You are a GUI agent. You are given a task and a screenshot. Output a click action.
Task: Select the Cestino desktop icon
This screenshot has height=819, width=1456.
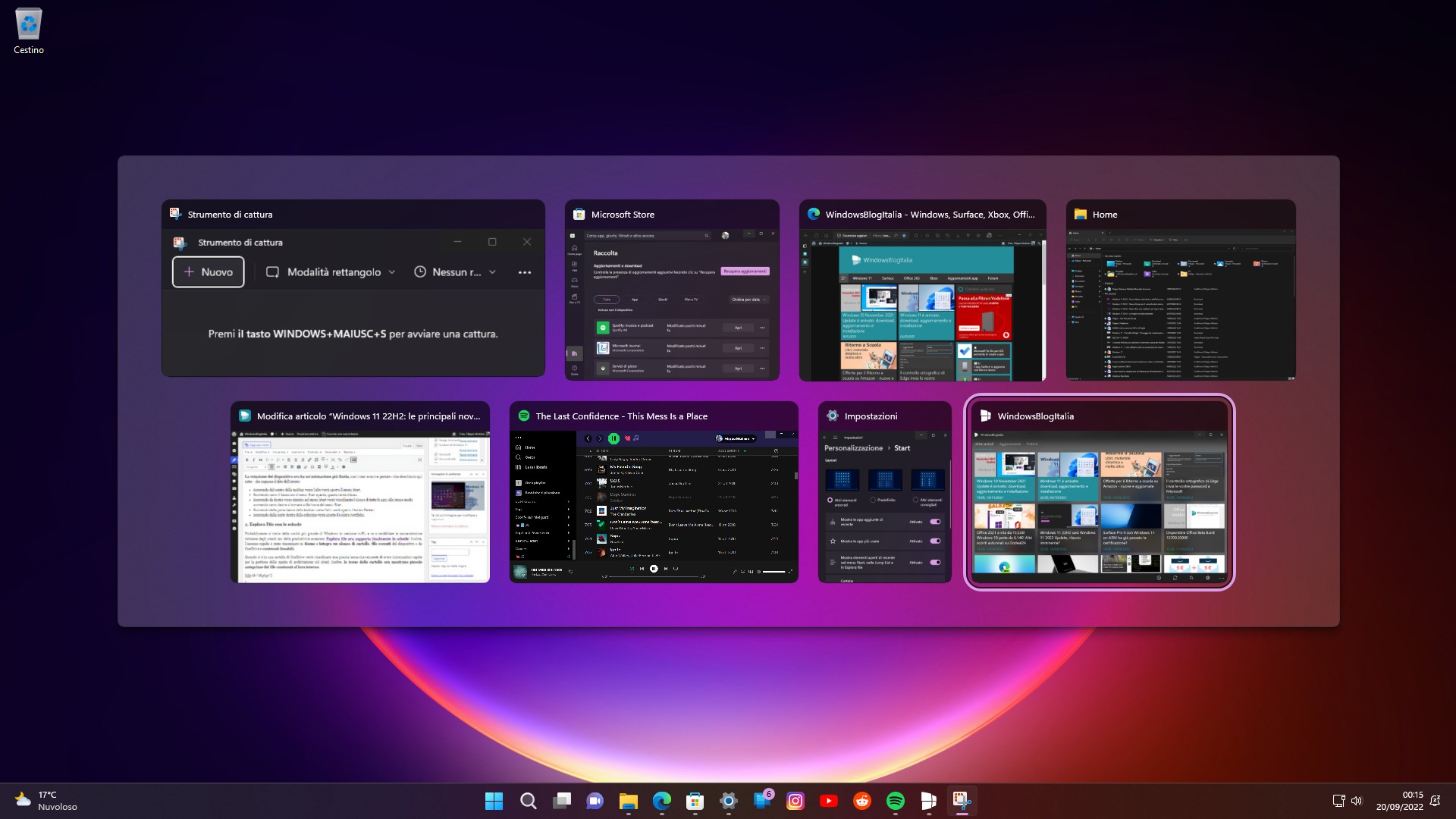(x=29, y=32)
